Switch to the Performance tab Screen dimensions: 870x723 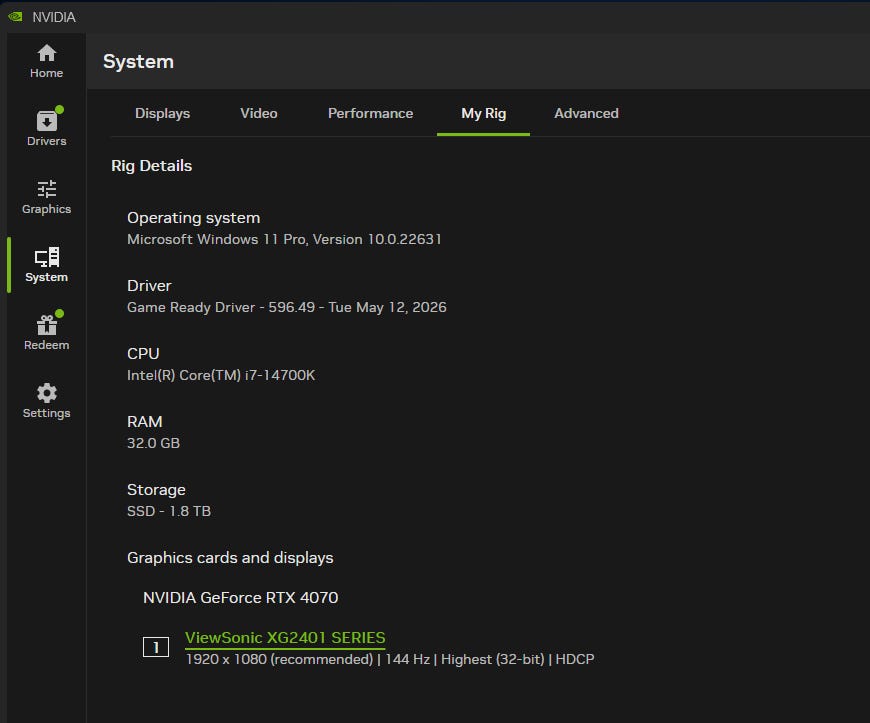tap(371, 113)
